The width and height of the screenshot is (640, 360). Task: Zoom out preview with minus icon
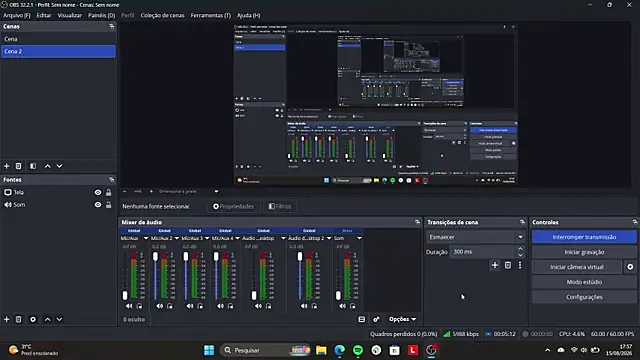click(125, 191)
